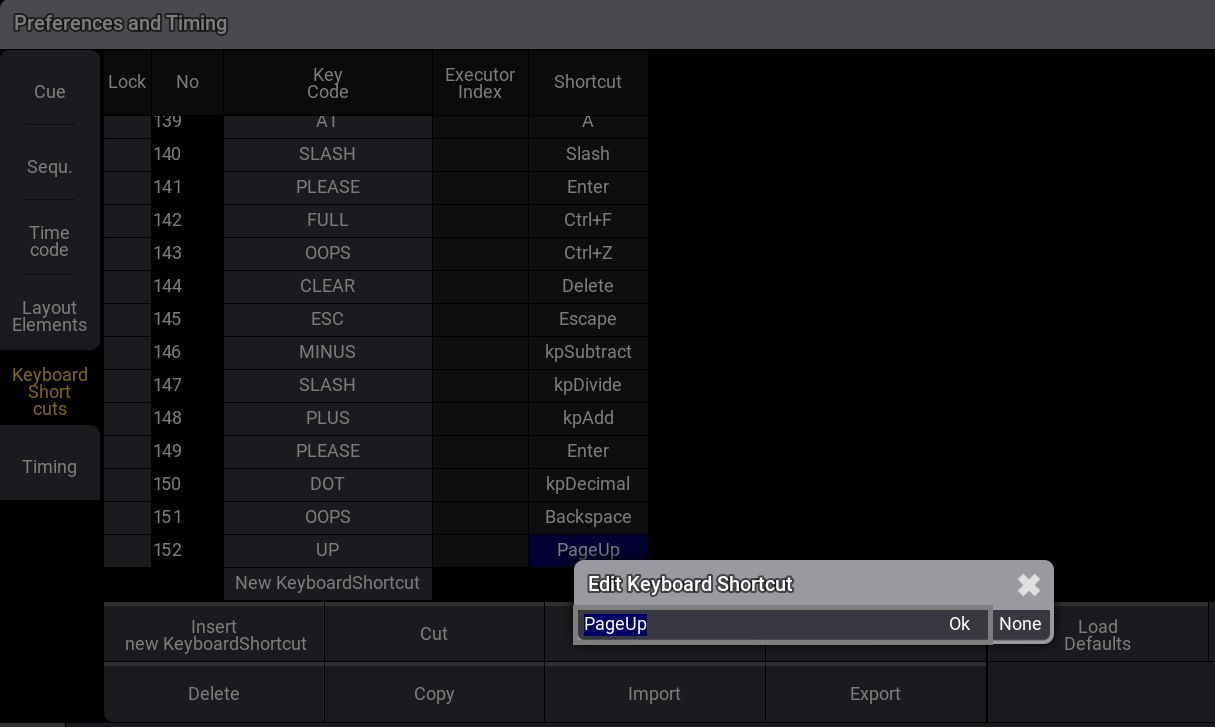
Task: Click the Delete shortcut cell in row 144
Action: 588,286
